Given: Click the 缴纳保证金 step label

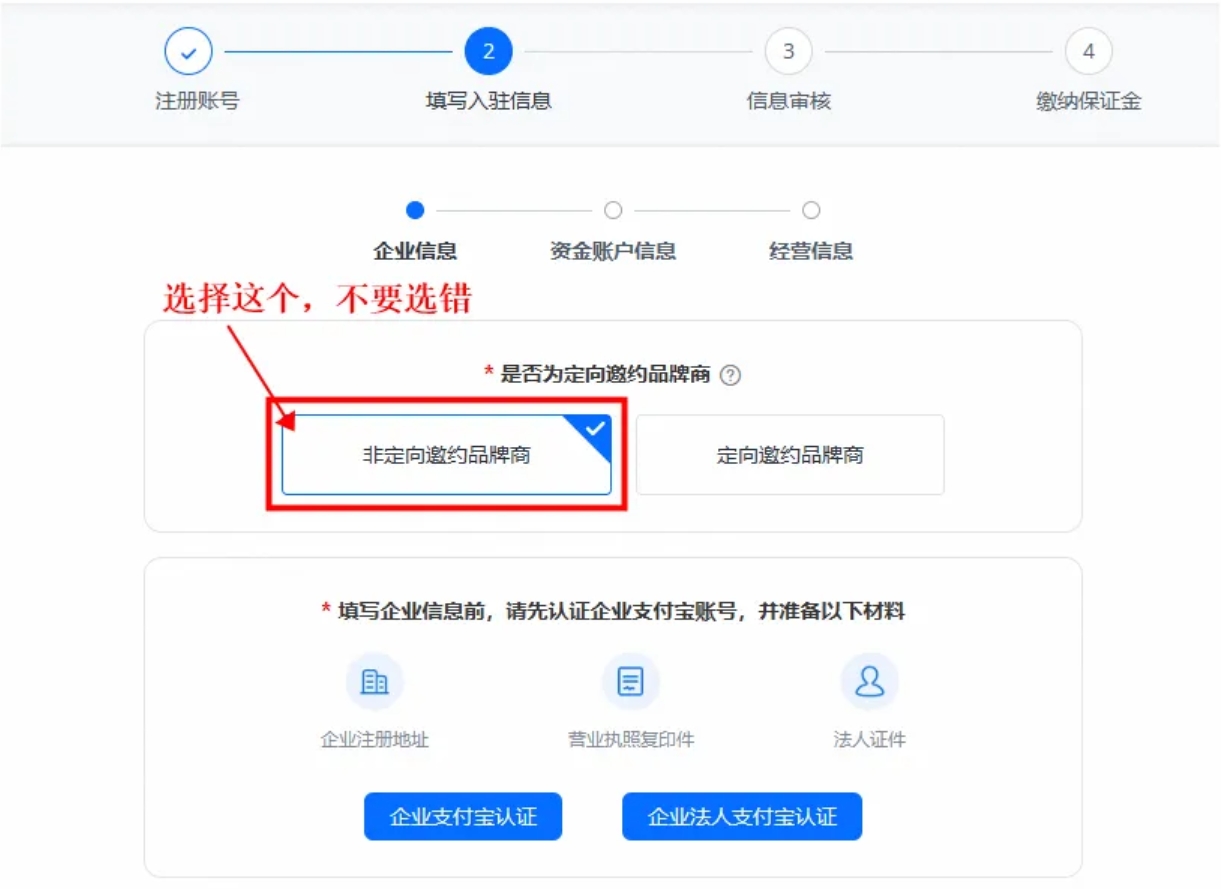Looking at the screenshot, I should tap(1089, 101).
